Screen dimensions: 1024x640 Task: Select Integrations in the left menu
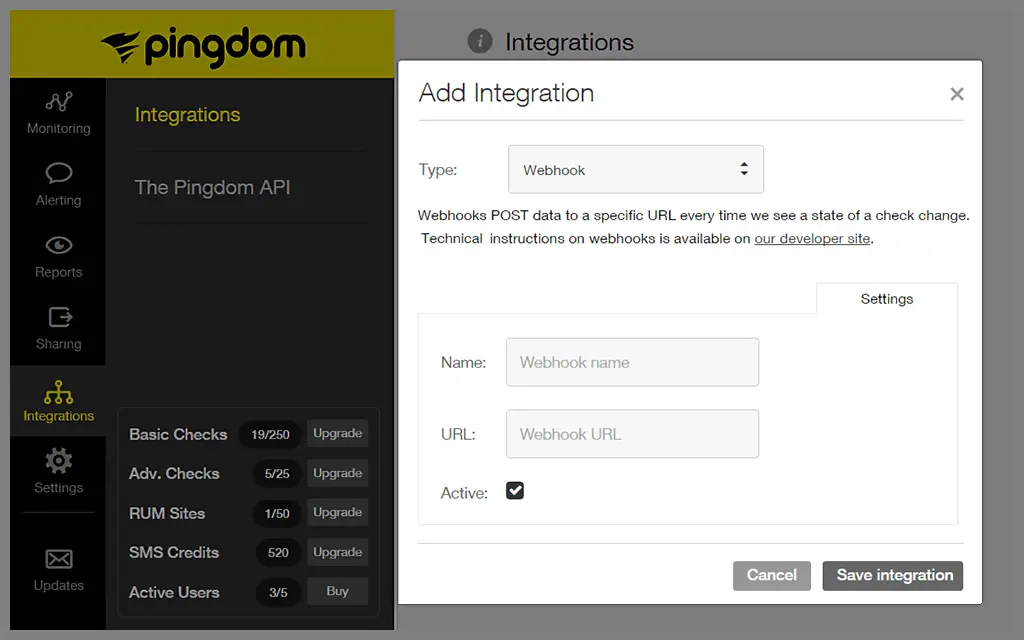pyautogui.click(x=186, y=115)
